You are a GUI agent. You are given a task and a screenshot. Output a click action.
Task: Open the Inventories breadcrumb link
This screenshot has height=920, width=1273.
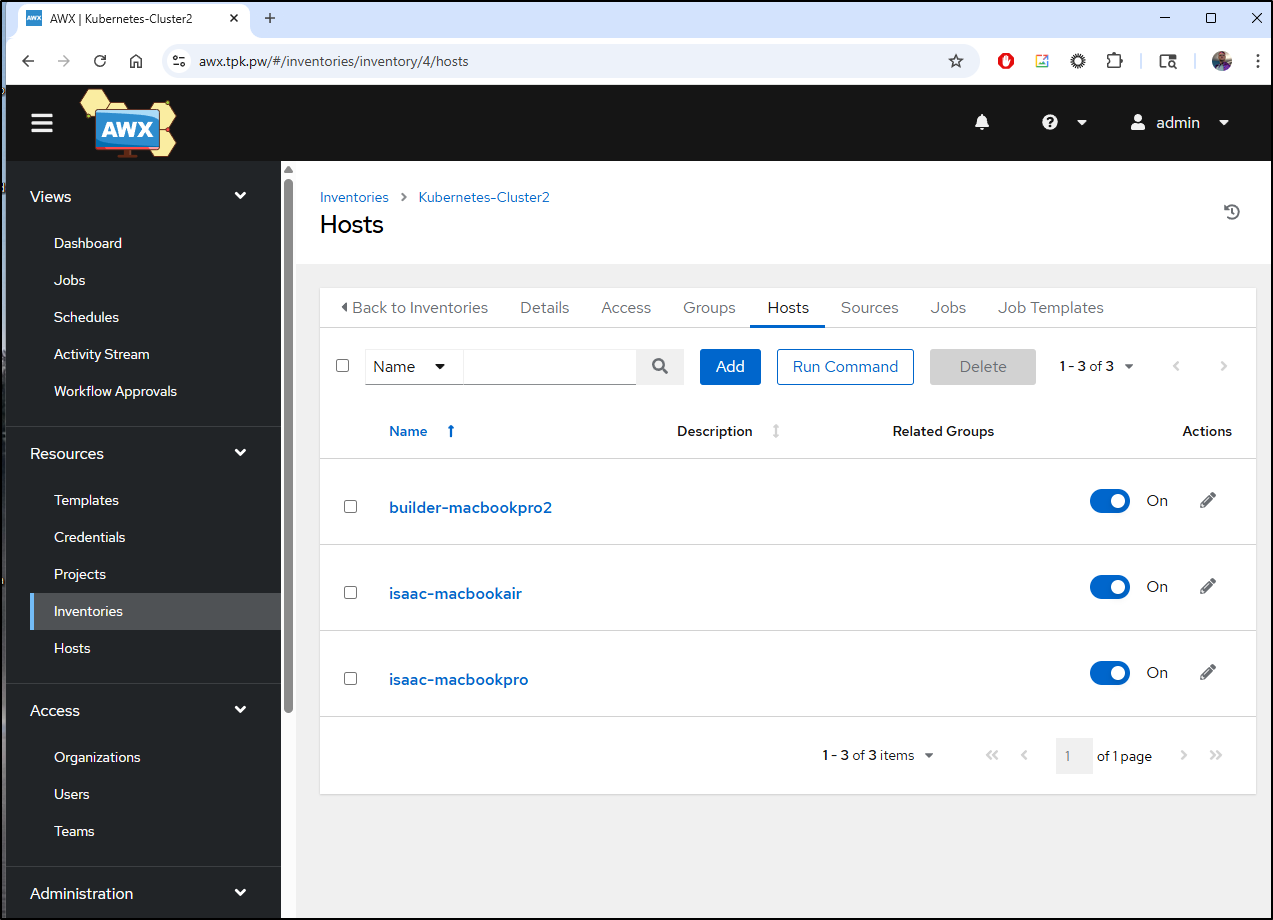pos(354,197)
